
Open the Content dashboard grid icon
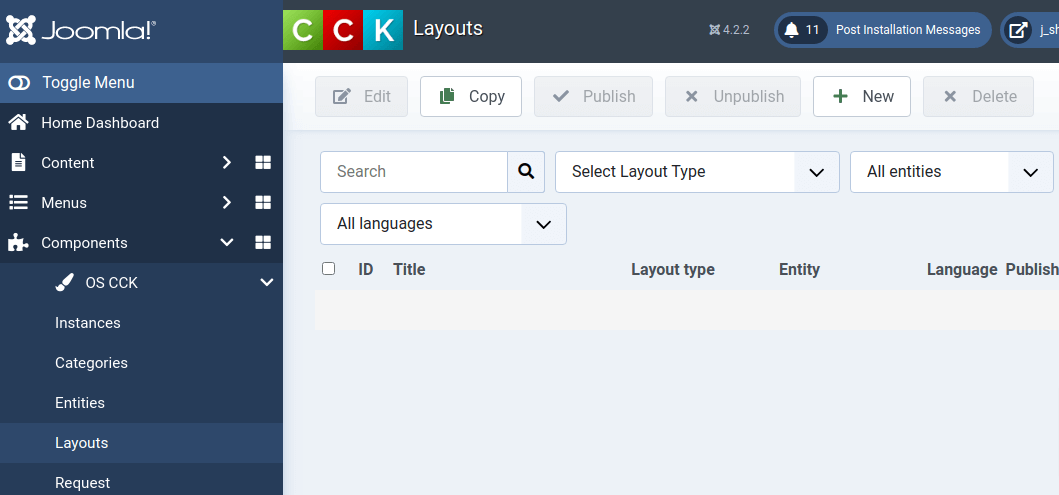pos(263,163)
